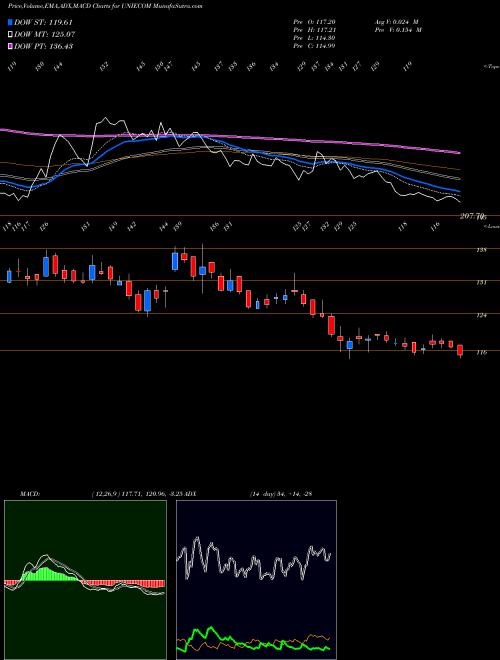Click the 'Pre H: 117.21' value

(x=314, y=30)
